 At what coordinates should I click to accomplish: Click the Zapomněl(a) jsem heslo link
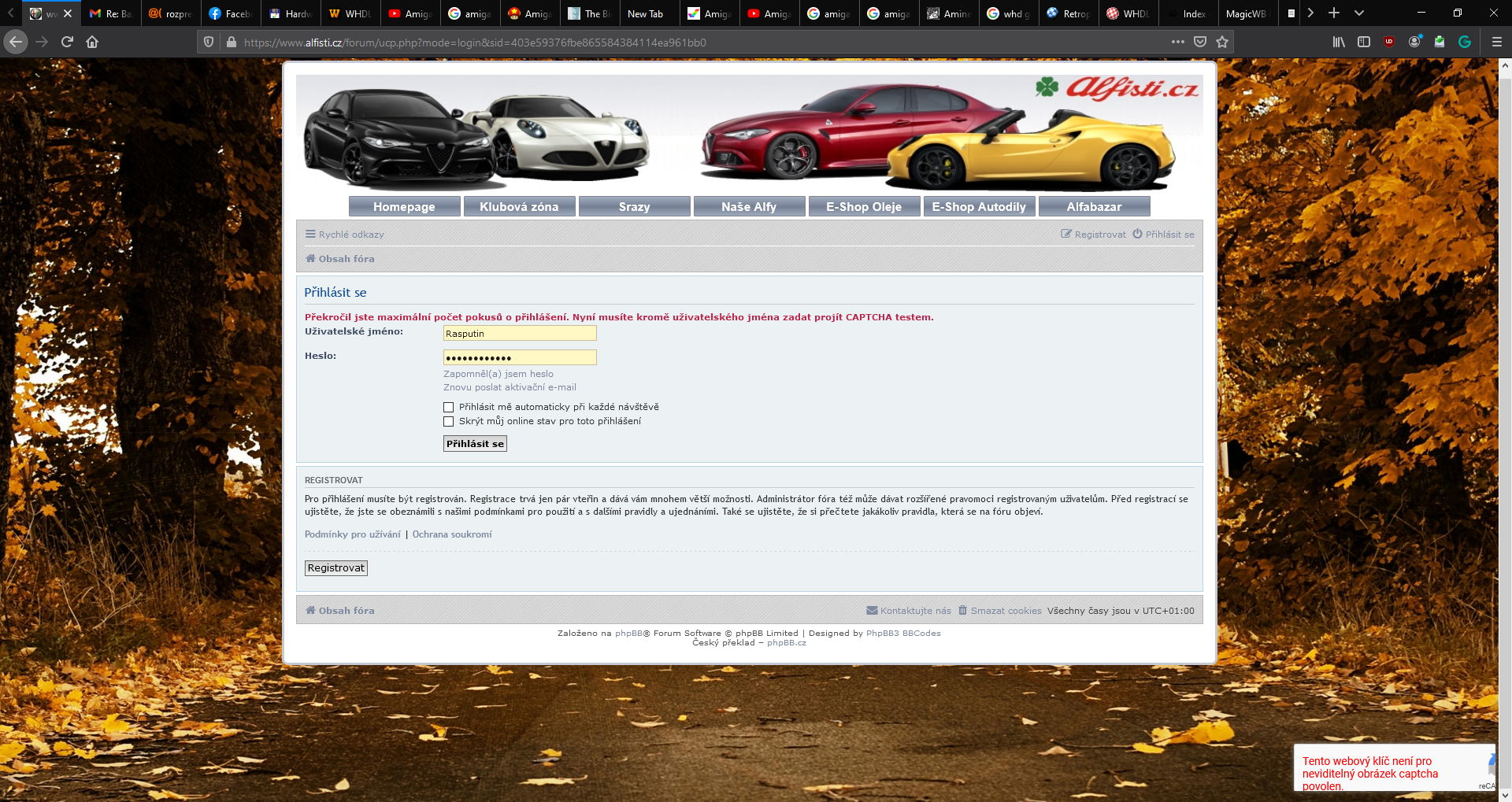tap(498, 374)
